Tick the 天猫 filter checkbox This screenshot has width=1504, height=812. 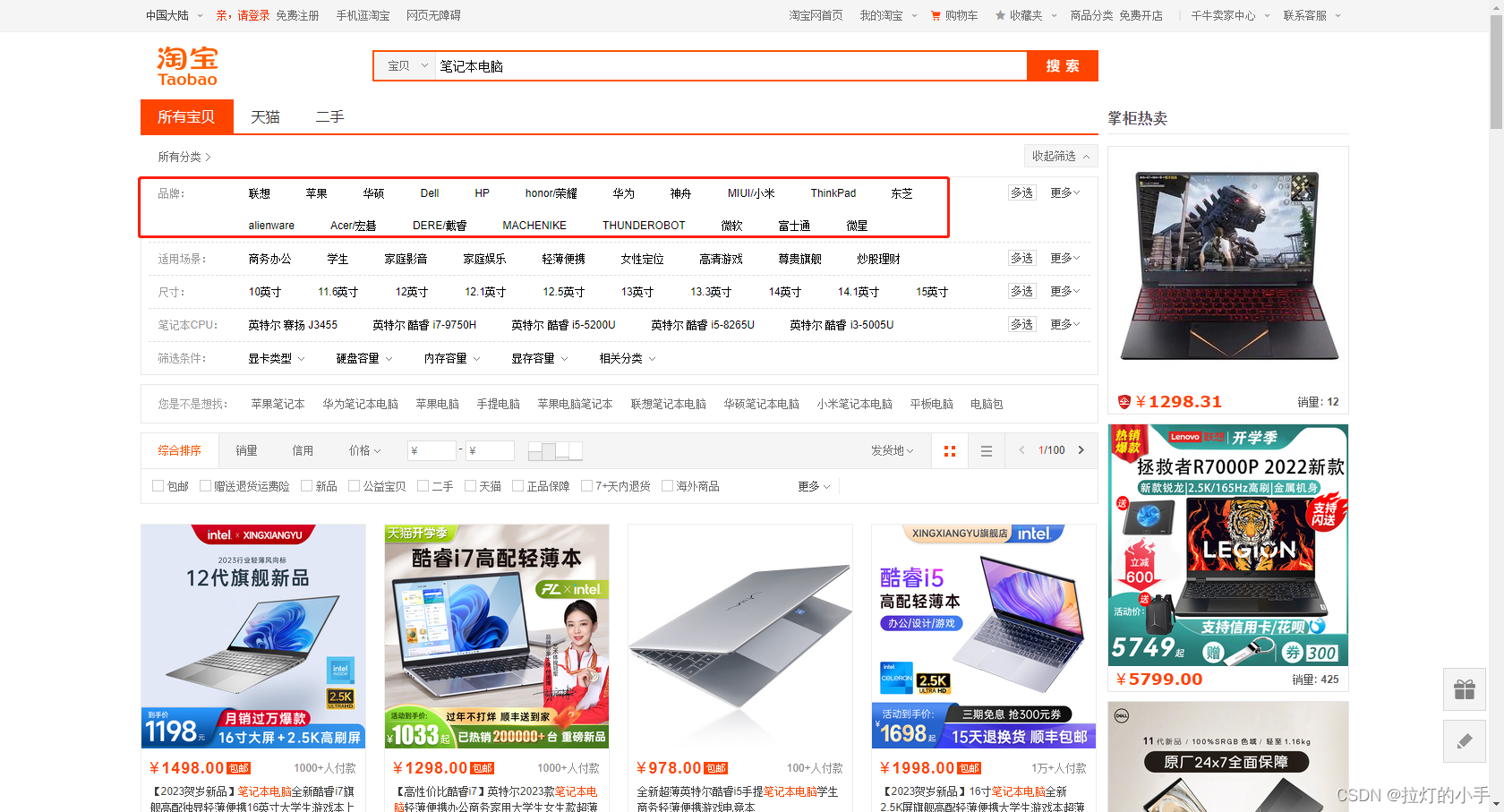(471, 486)
